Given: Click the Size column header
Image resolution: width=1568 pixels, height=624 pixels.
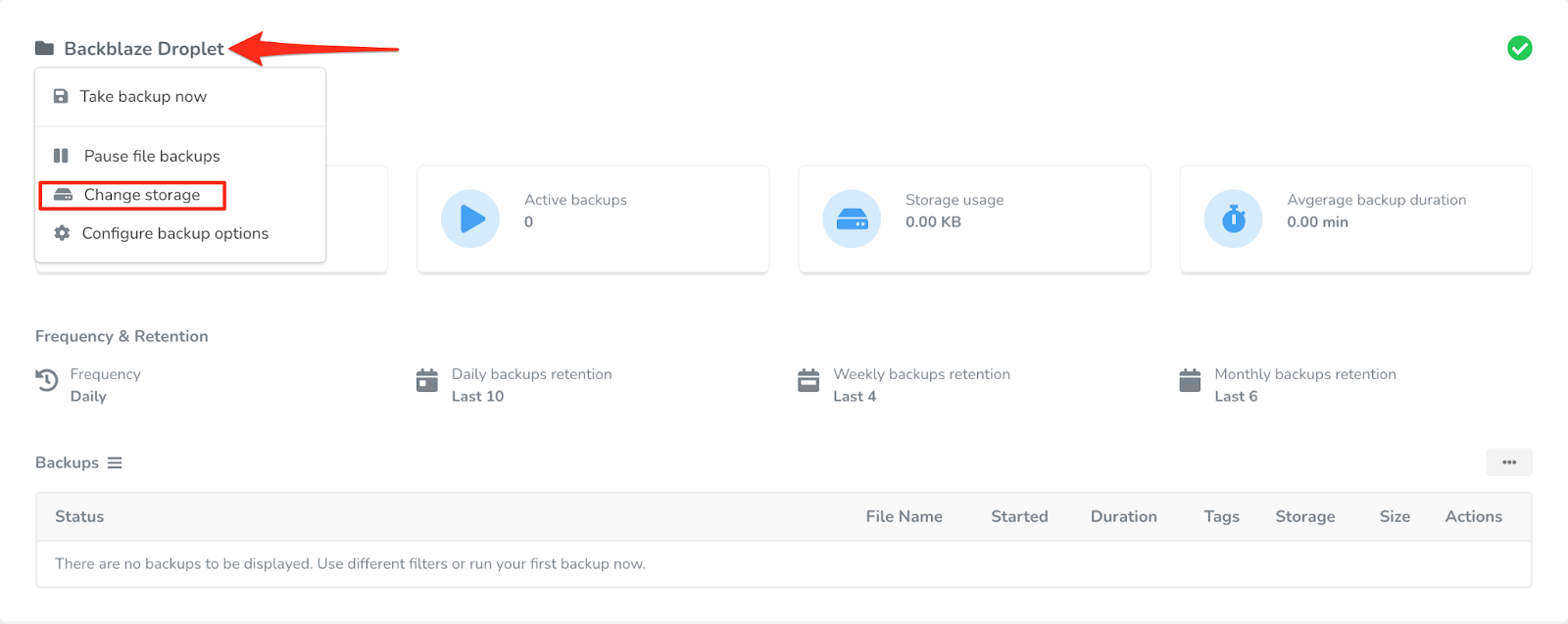Looking at the screenshot, I should coord(1395,516).
